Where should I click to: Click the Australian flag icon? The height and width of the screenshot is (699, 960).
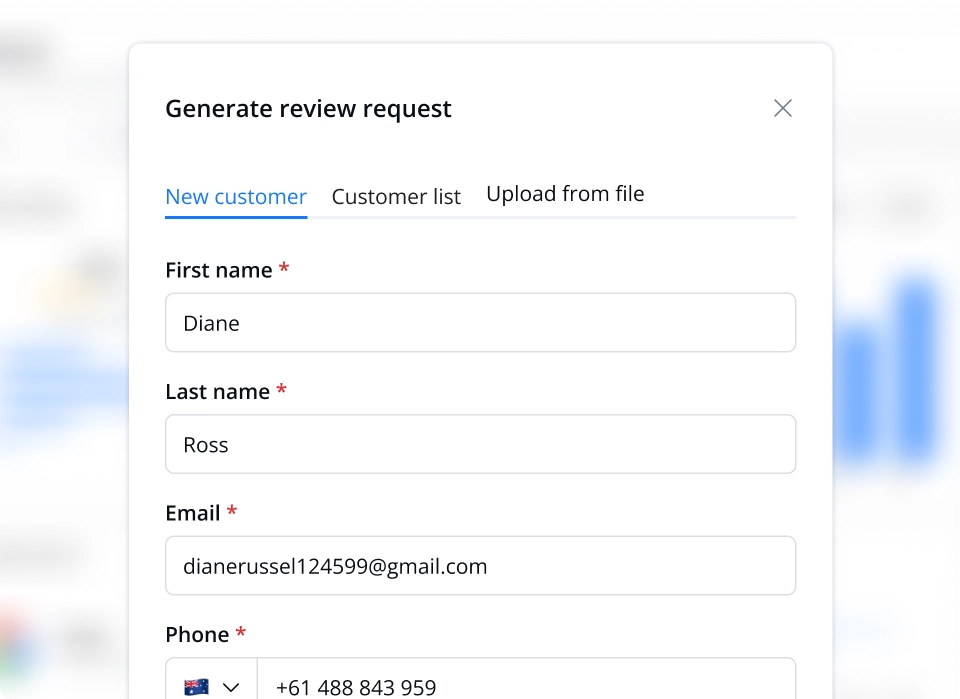(x=196, y=687)
